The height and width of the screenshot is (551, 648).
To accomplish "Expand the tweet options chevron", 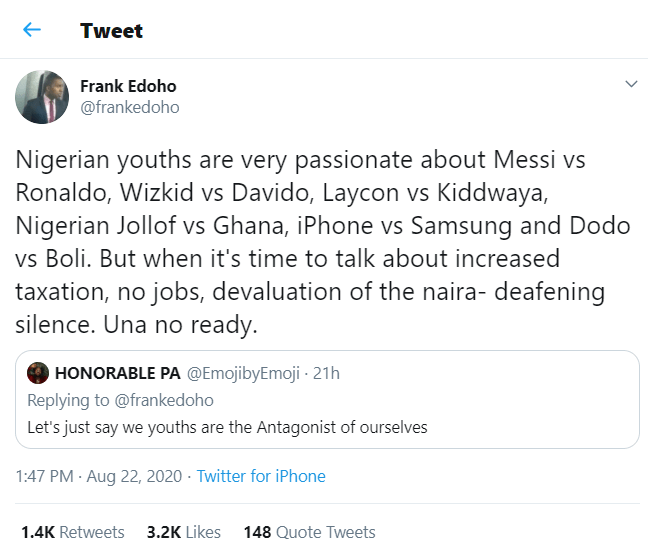I will 630,85.
